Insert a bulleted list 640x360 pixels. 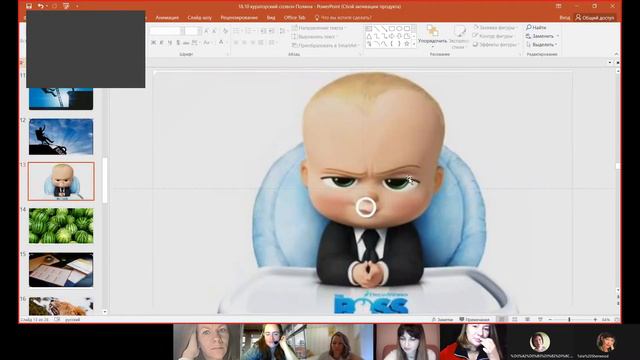pyautogui.click(x=237, y=31)
